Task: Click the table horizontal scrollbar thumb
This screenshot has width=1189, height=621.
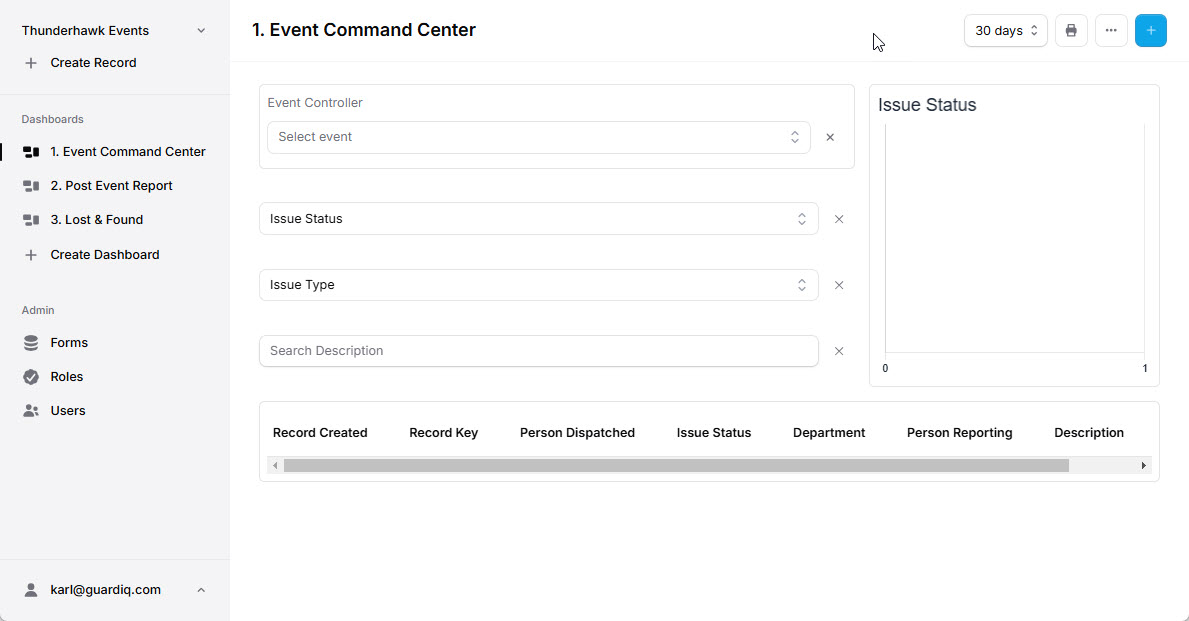Action: point(676,466)
